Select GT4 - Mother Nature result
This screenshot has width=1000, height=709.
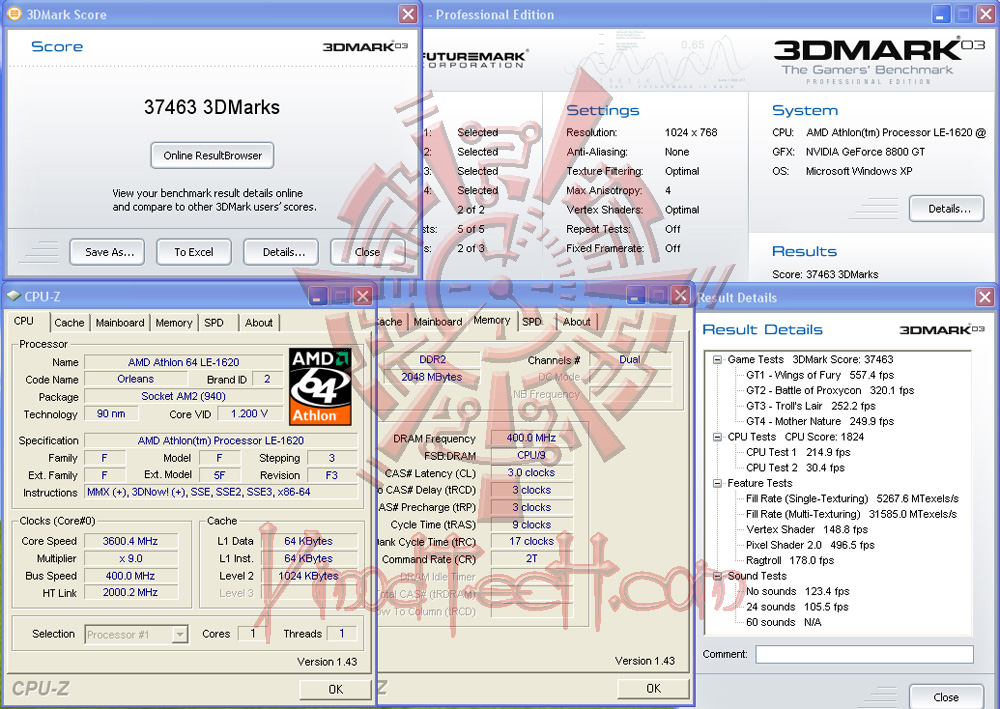click(820, 421)
